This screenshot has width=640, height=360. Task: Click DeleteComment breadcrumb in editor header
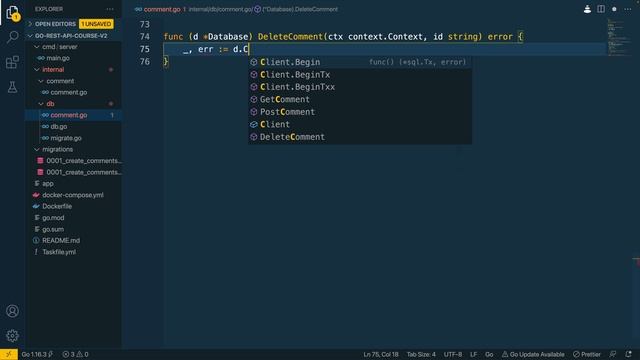(x=300, y=9)
